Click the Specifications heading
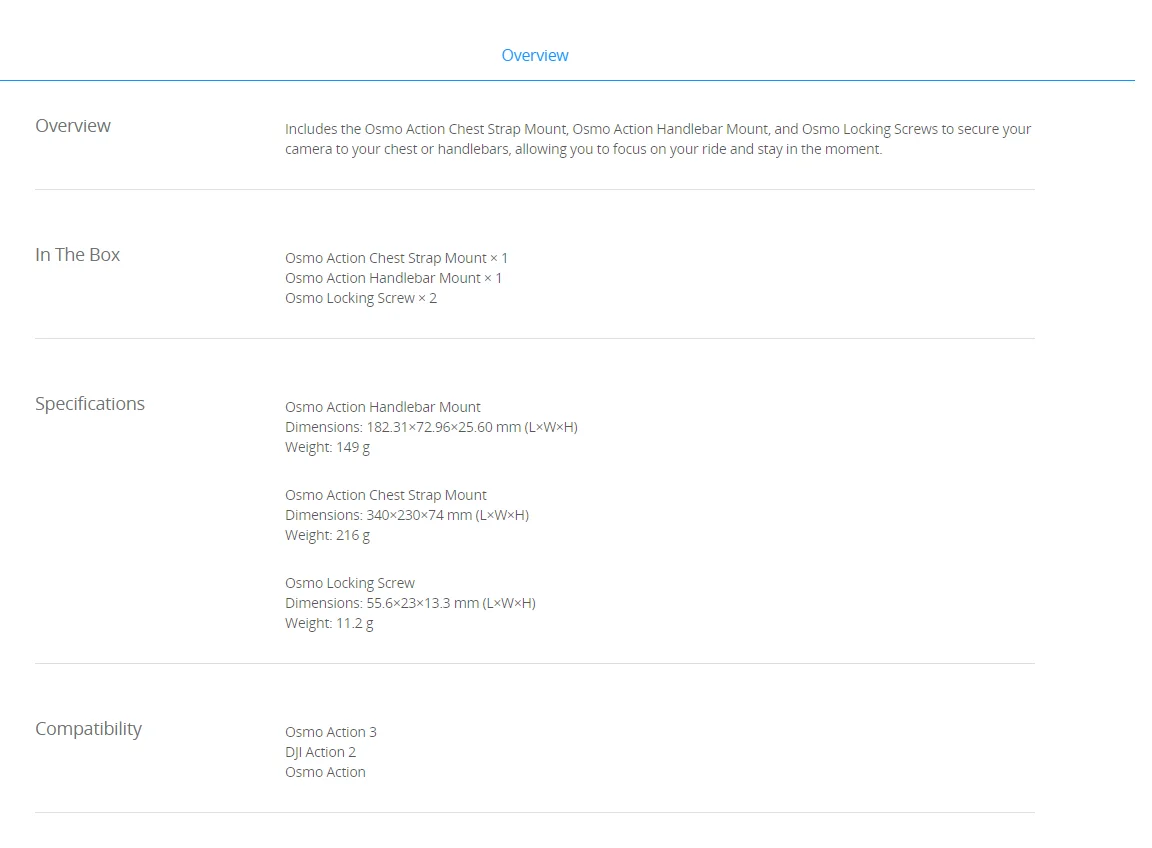1152x848 pixels. click(x=90, y=403)
